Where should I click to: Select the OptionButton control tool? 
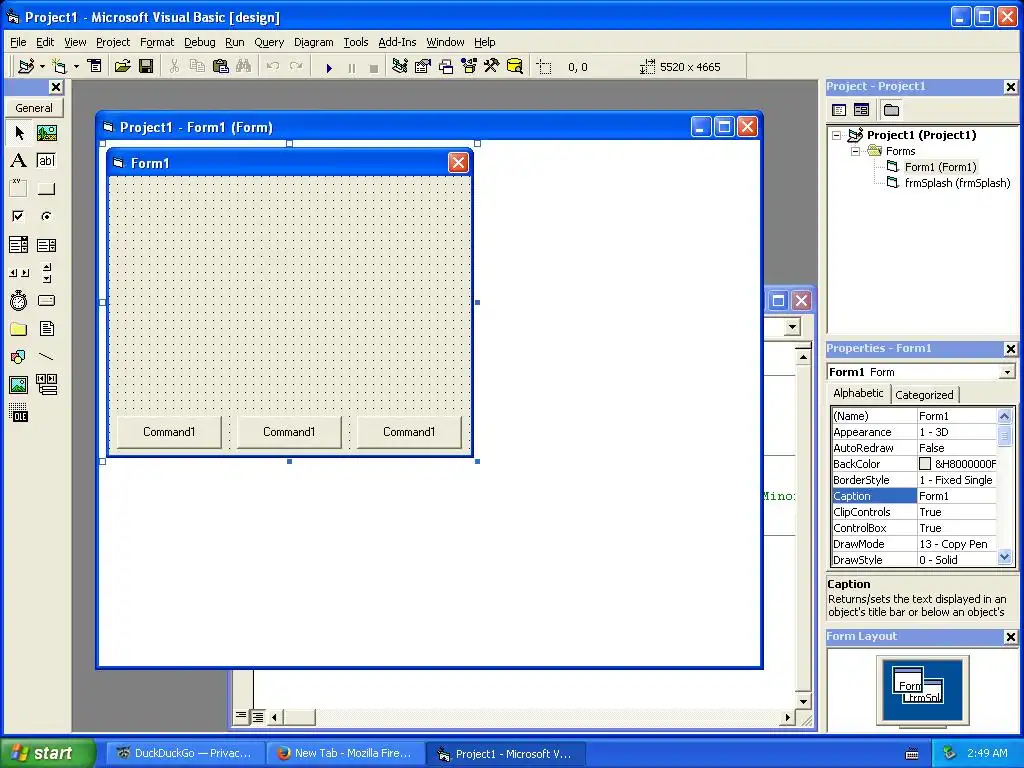click(46, 216)
